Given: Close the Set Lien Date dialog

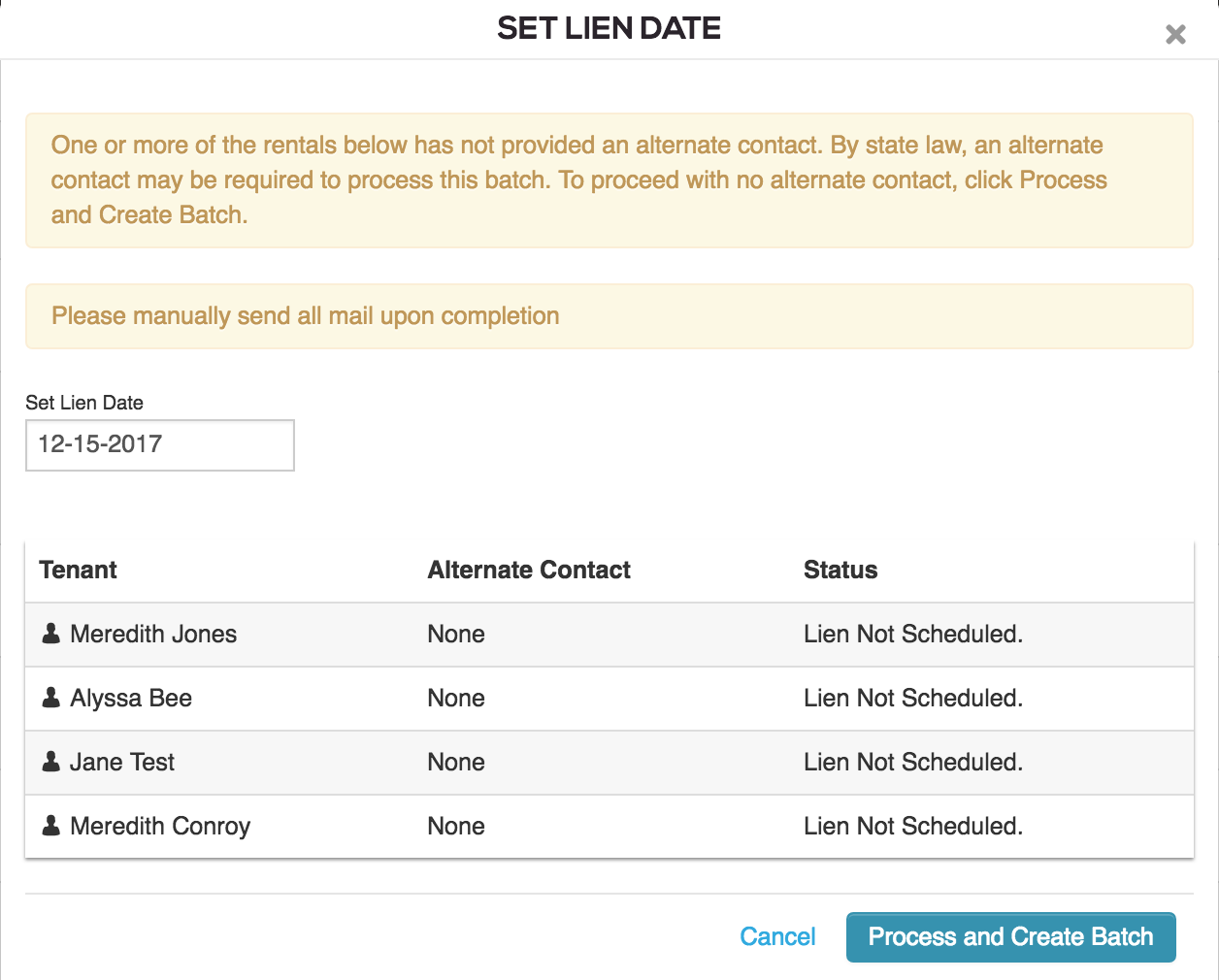Looking at the screenshot, I should (1175, 35).
